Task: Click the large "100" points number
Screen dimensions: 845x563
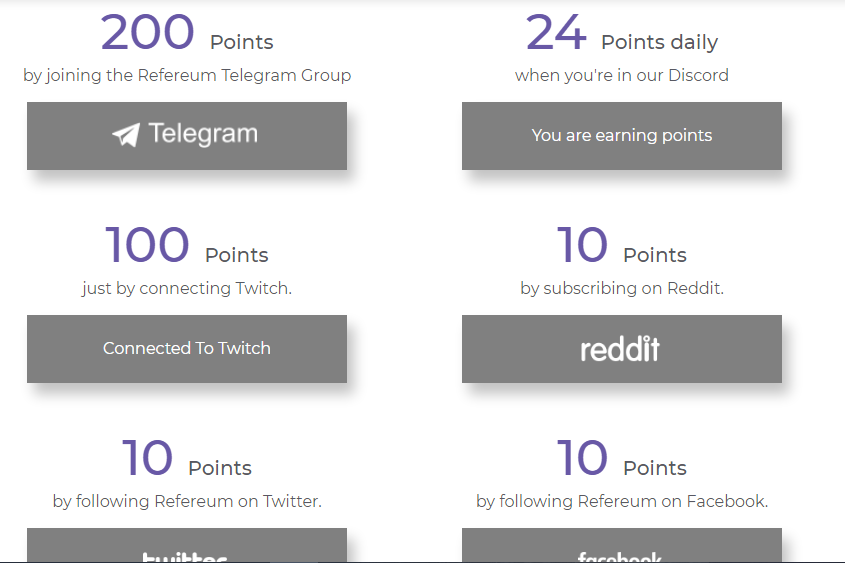Action: click(147, 246)
